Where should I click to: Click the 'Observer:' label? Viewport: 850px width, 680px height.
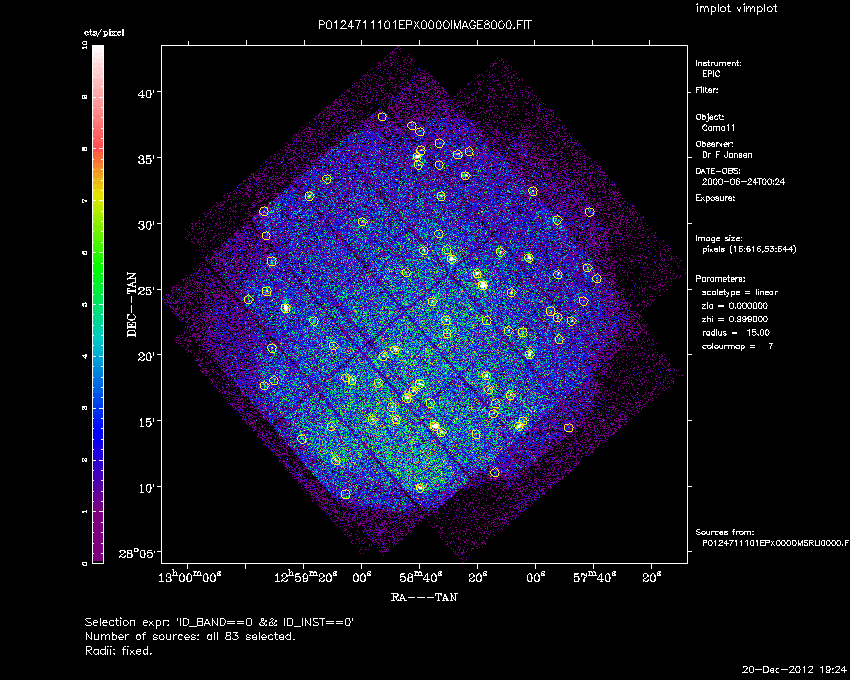pyautogui.click(x=714, y=144)
